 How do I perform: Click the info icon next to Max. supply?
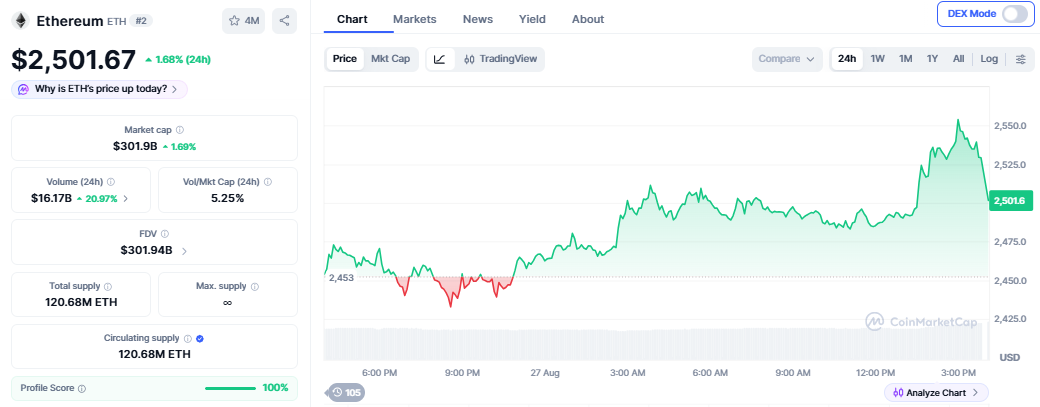pyautogui.click(x=255, y=286)
